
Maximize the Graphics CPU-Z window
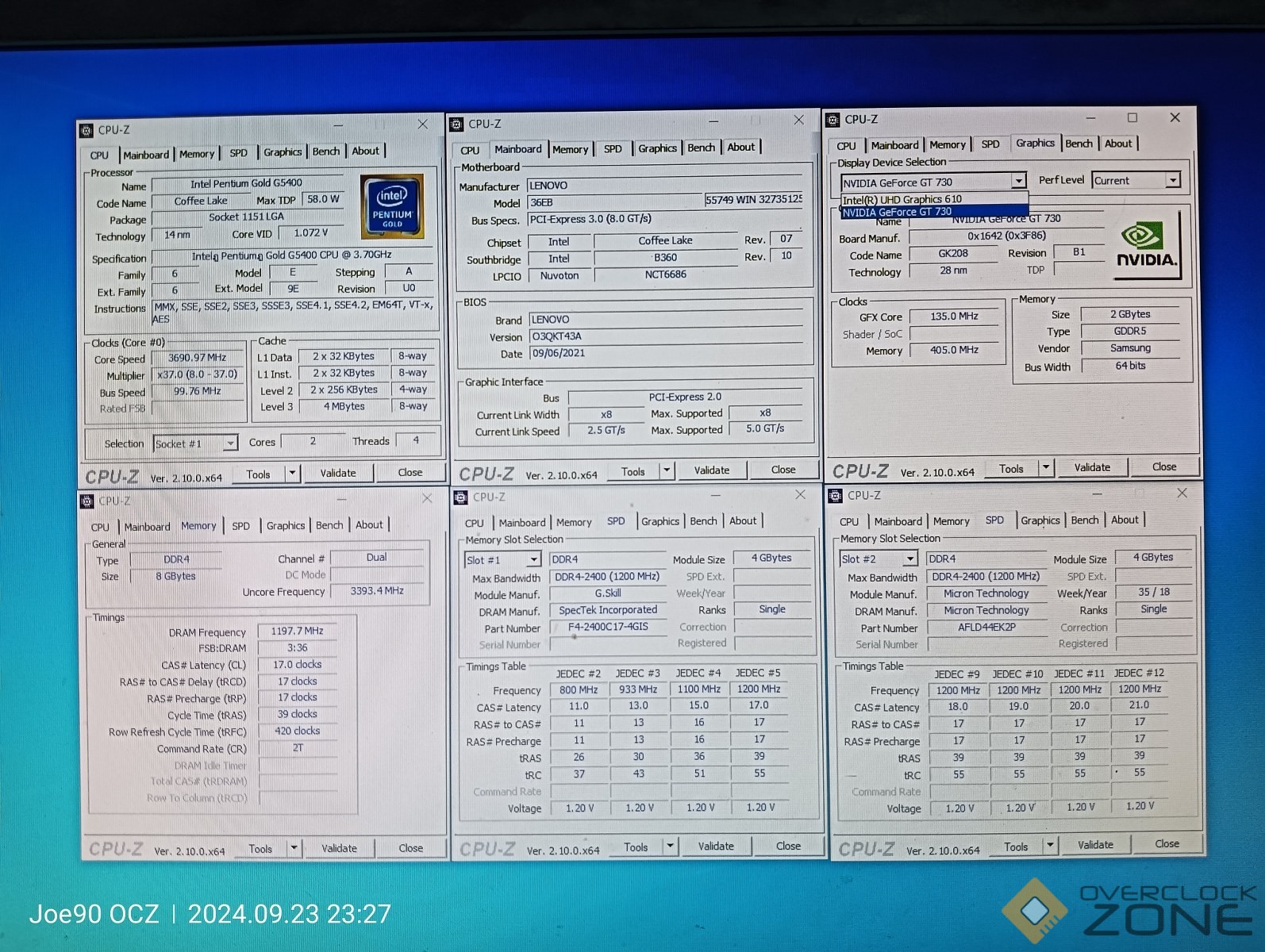[x=1132, y=117]
